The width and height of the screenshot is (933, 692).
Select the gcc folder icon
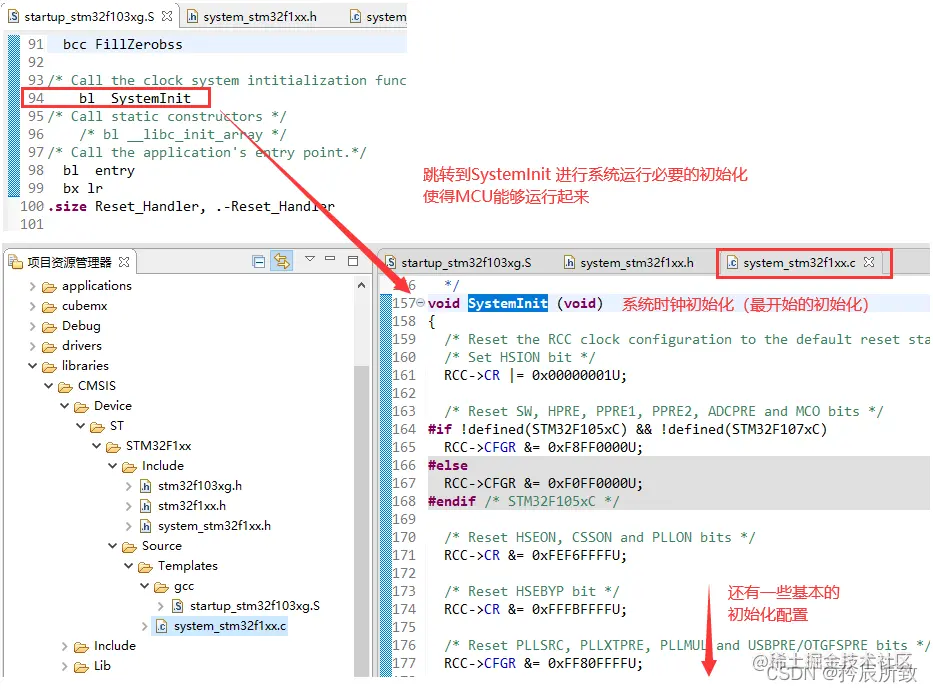tap(162, 587)
